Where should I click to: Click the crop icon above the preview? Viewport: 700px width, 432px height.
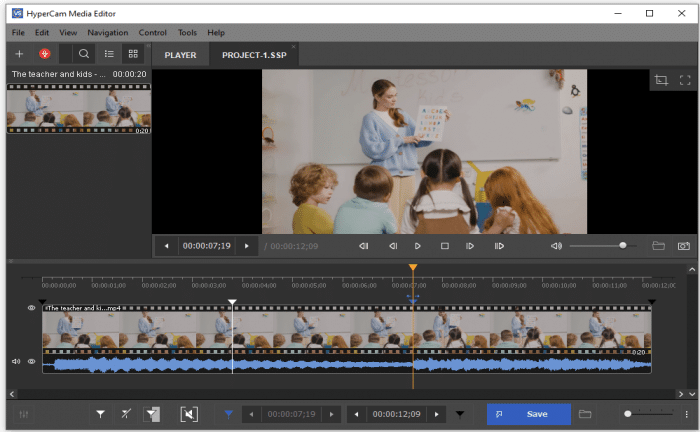coord(660,80)
